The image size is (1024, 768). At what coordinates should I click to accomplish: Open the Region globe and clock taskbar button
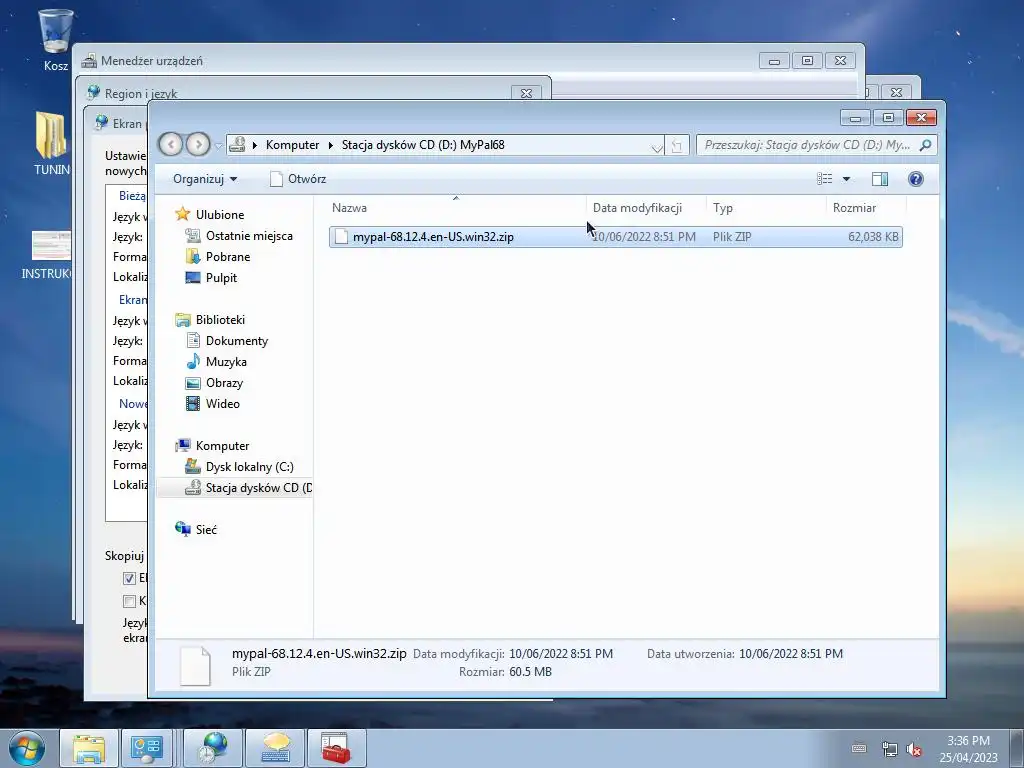(214, 748)
